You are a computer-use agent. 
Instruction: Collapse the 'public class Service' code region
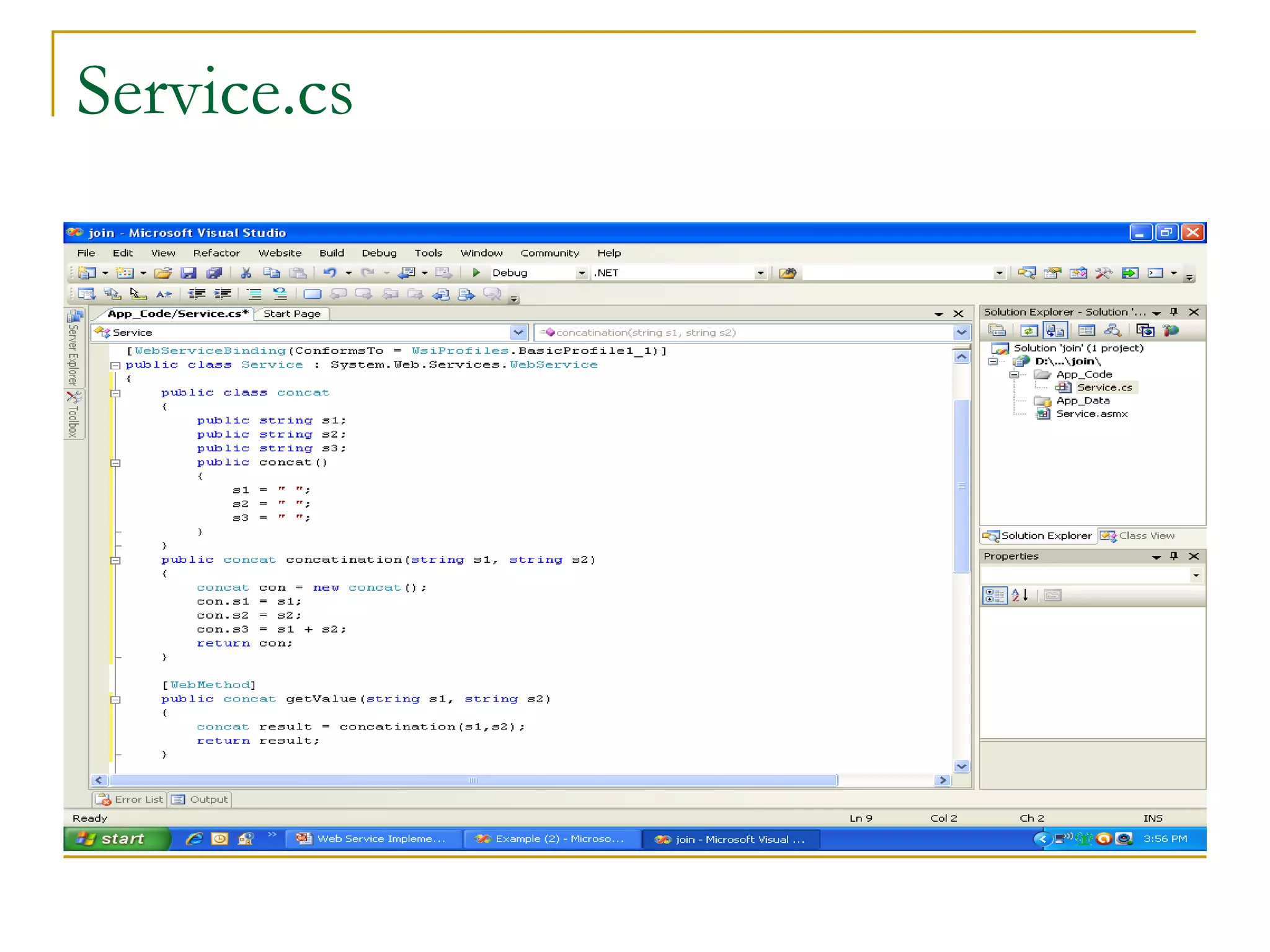(115, 365)
